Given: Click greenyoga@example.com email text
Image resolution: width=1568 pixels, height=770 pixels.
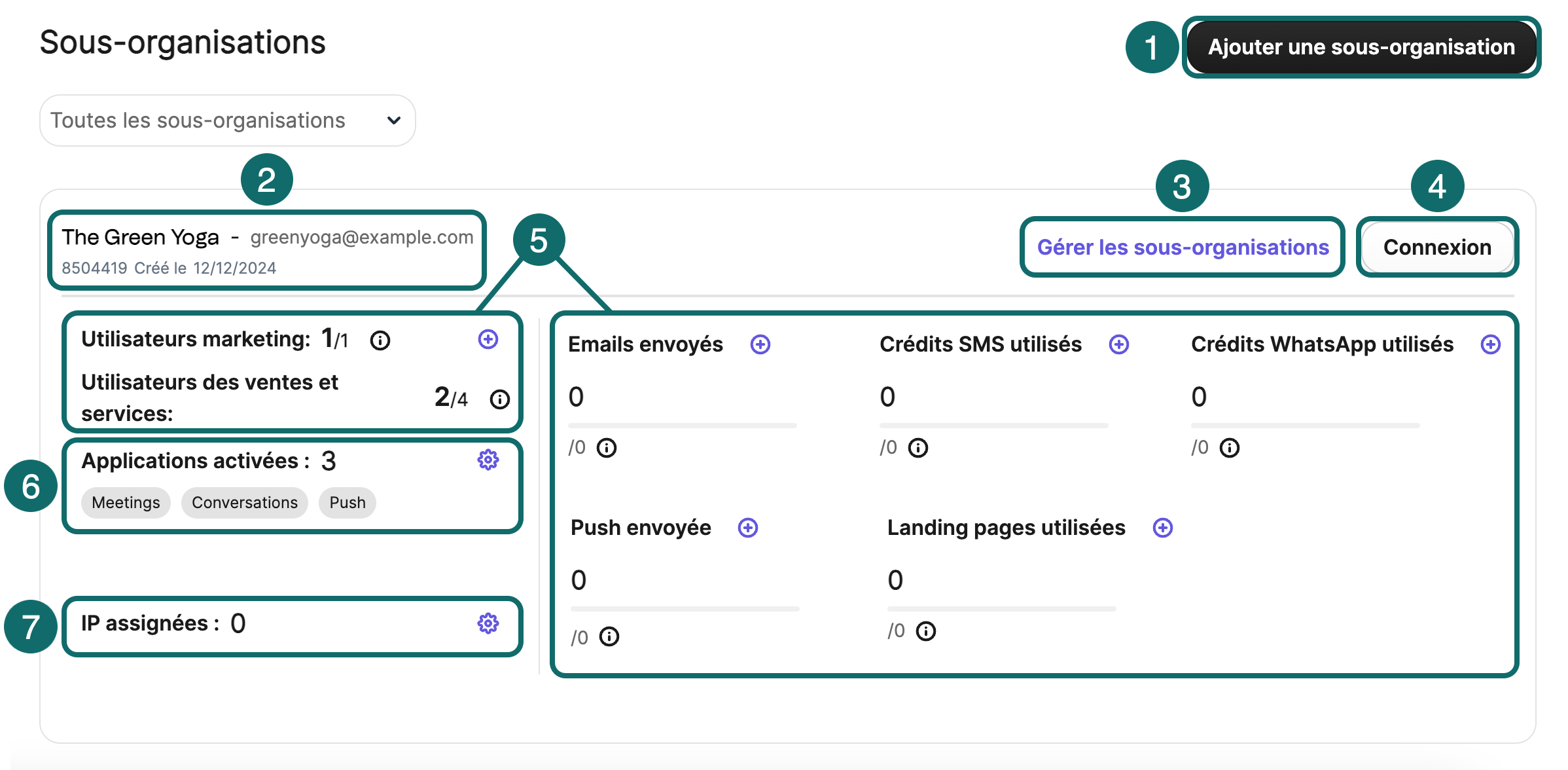Looking at the screenshot, I should [x=362, y=237].
